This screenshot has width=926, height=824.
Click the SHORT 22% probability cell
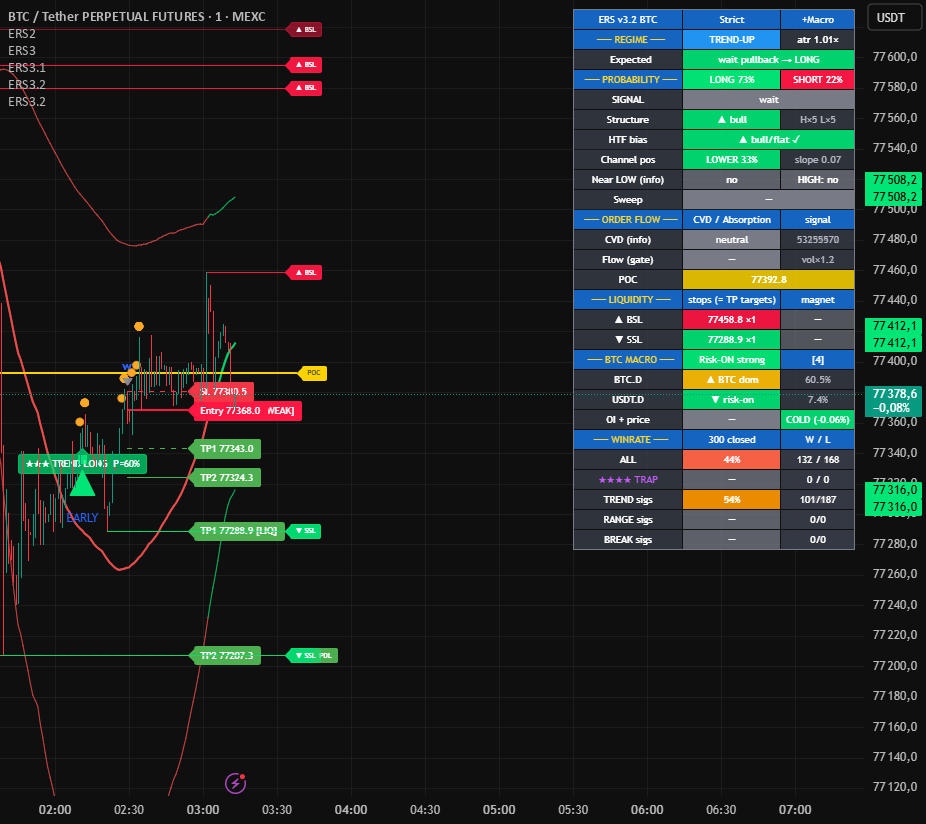[x=818, y=80]
